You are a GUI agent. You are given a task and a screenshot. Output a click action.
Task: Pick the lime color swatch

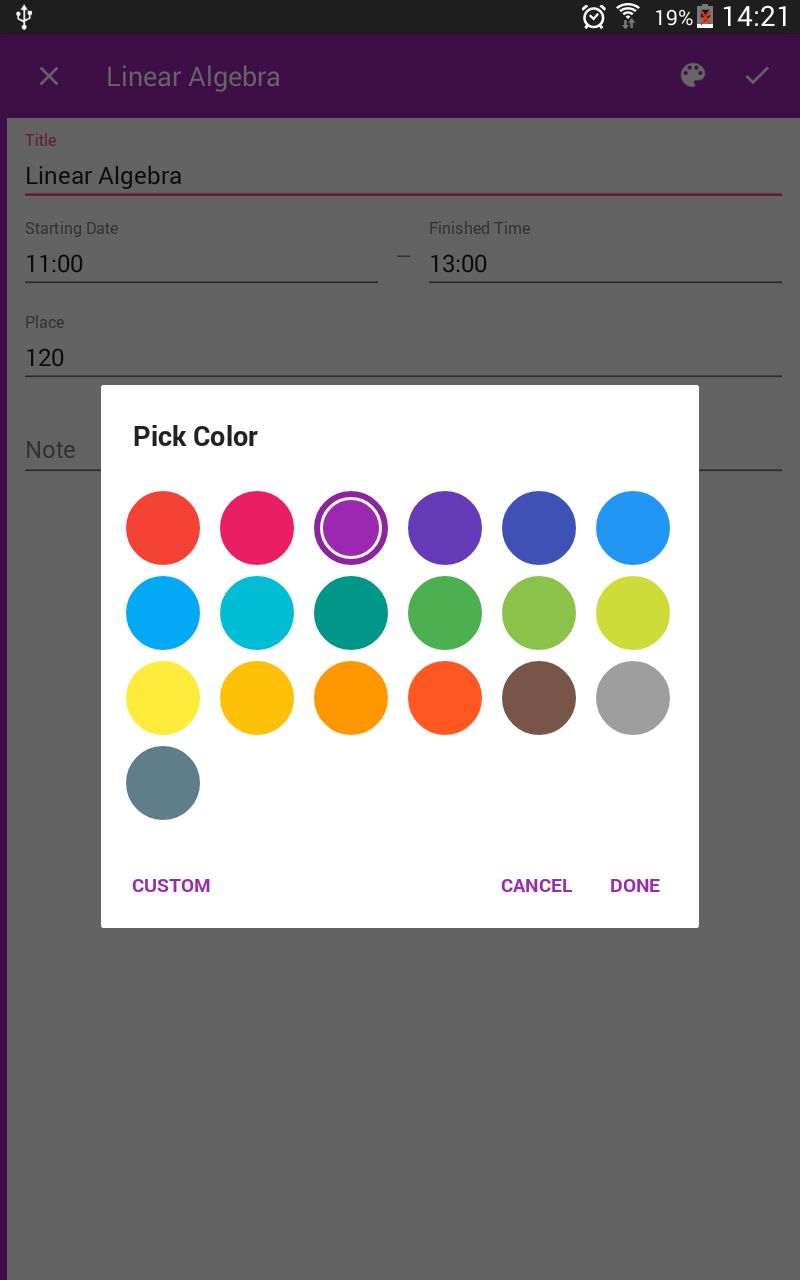[633, 613]
